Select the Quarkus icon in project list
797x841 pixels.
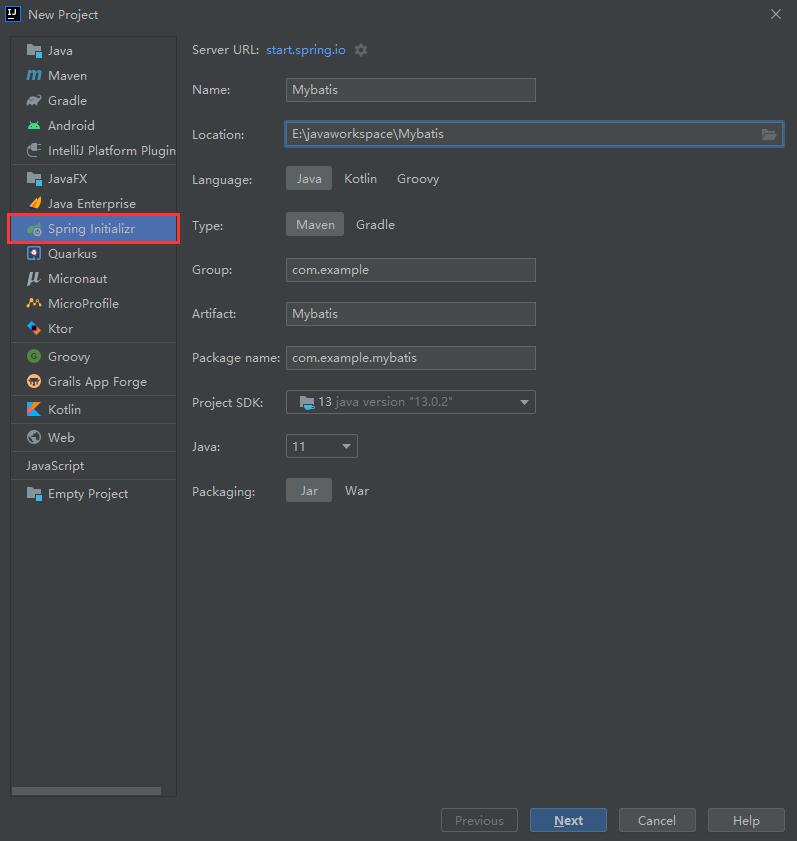(34, 254)
